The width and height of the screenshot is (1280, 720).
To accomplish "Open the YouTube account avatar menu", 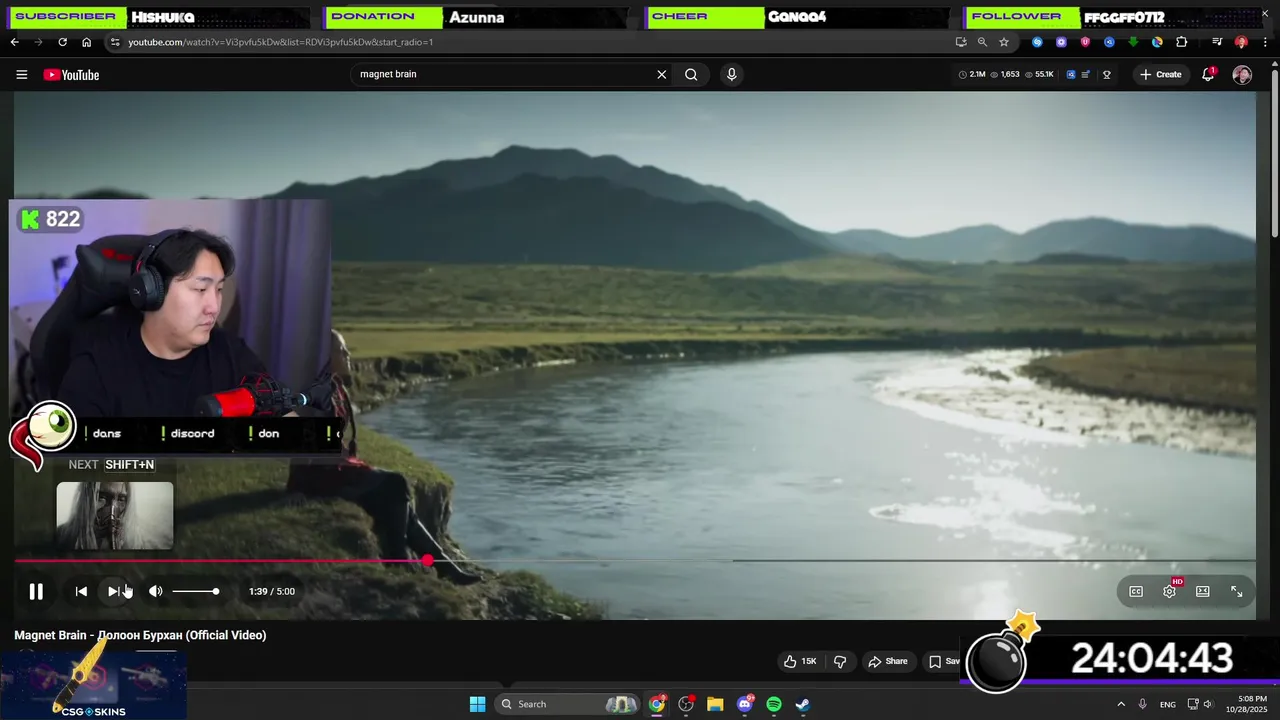I will click(1242, 75).
